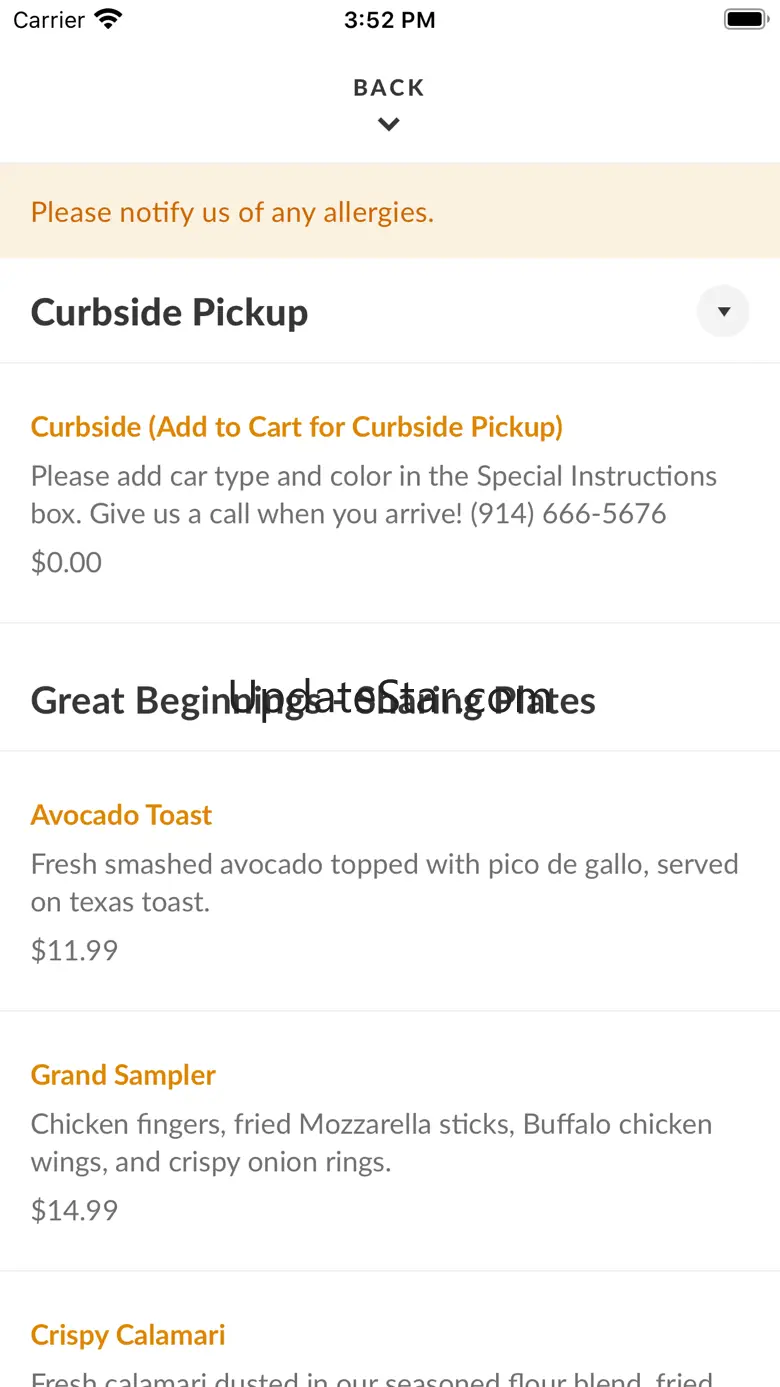Tap the down chevron below BACK

coord(389,125)
